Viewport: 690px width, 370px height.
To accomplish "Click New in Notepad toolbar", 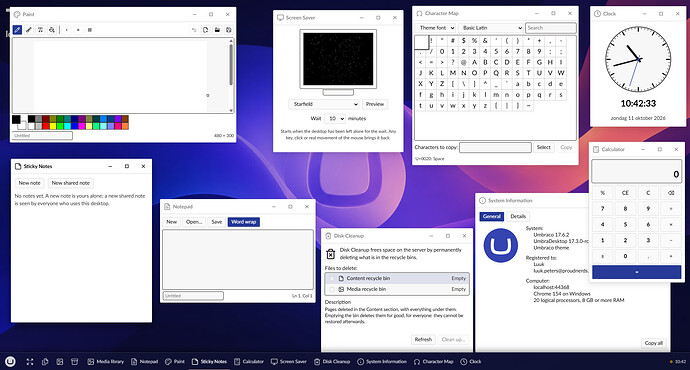I will tap(172, 222).
